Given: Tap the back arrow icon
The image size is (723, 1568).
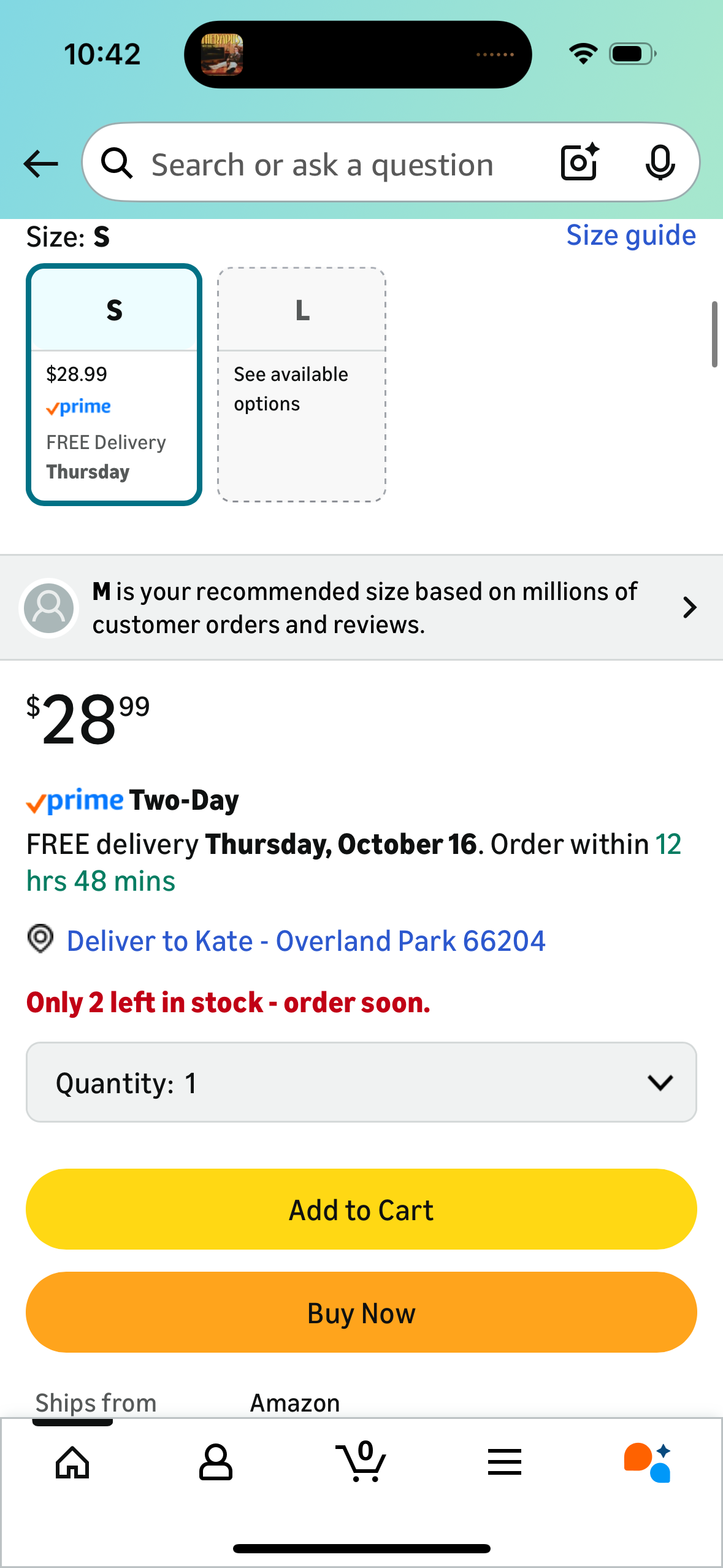Looking at the screenshot, I should point(41,164).
